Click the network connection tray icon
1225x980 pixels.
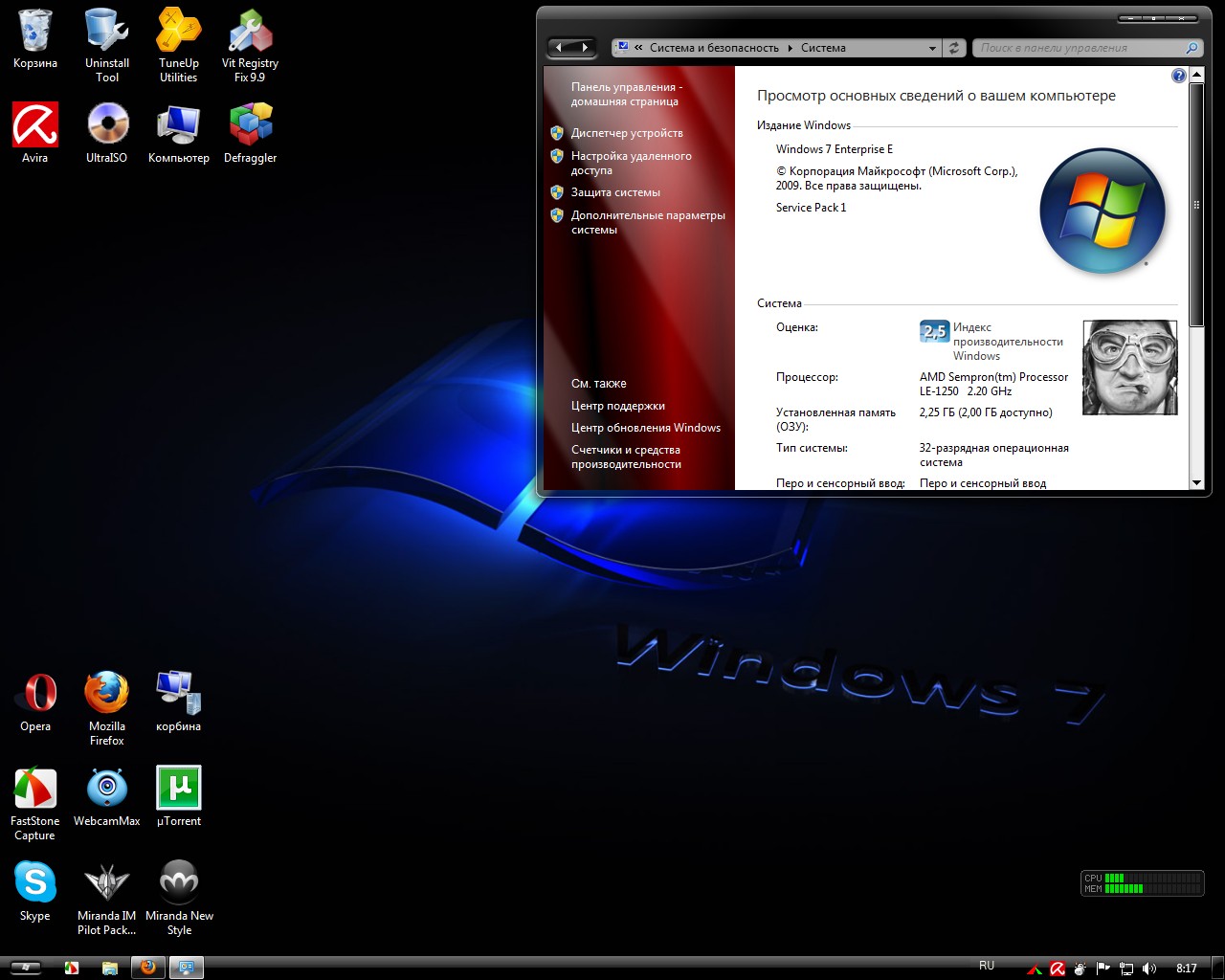[x=1126, y=969]
